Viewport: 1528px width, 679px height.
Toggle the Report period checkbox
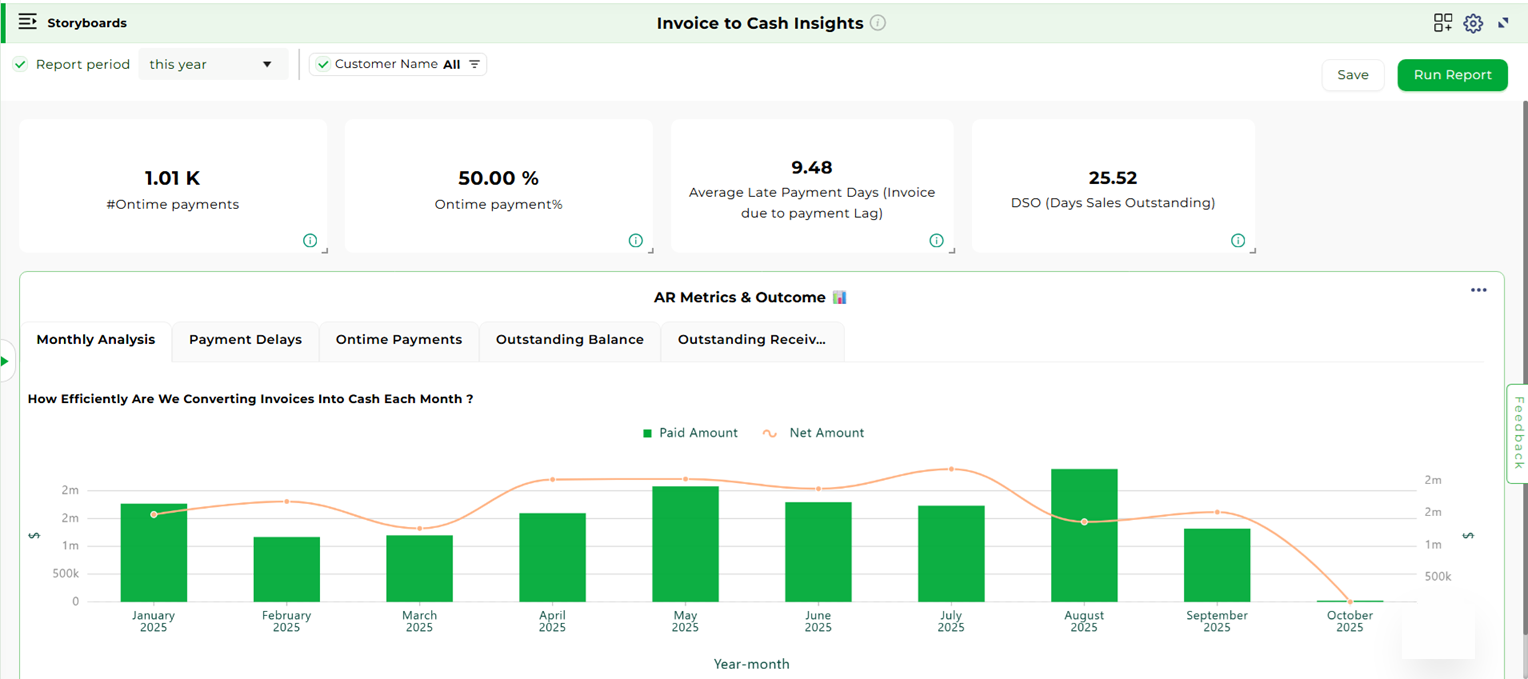(20, 64)
